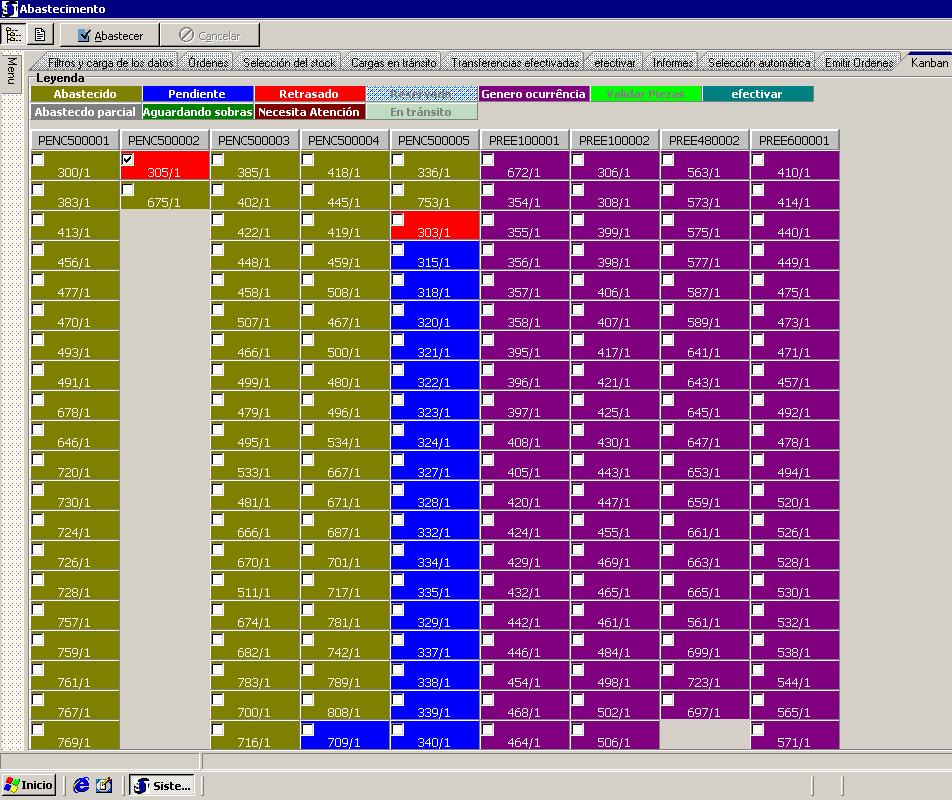Click the red Retrasado legend swatch
This screenshot has width=952, height=800.
coord(309,94)
